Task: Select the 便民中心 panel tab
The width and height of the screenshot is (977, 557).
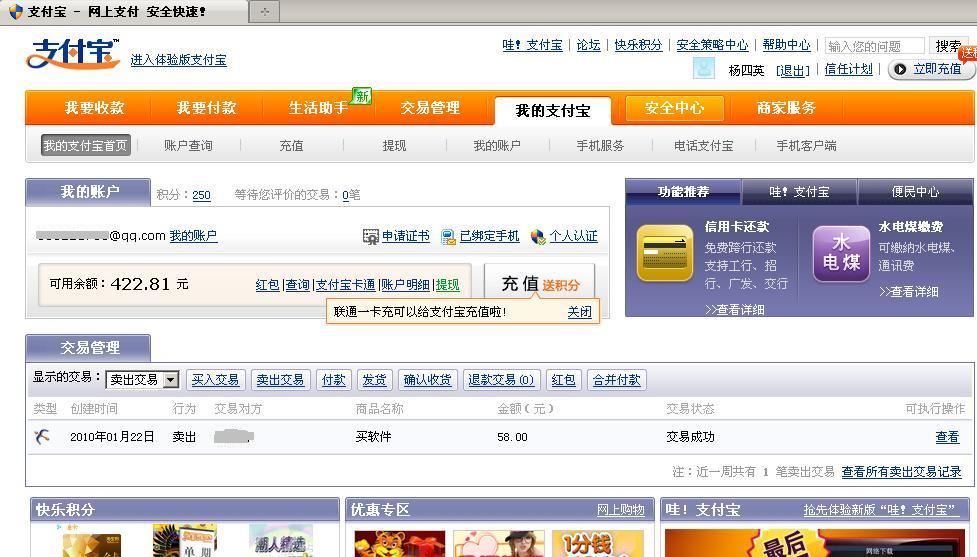Action: point(915,192)
